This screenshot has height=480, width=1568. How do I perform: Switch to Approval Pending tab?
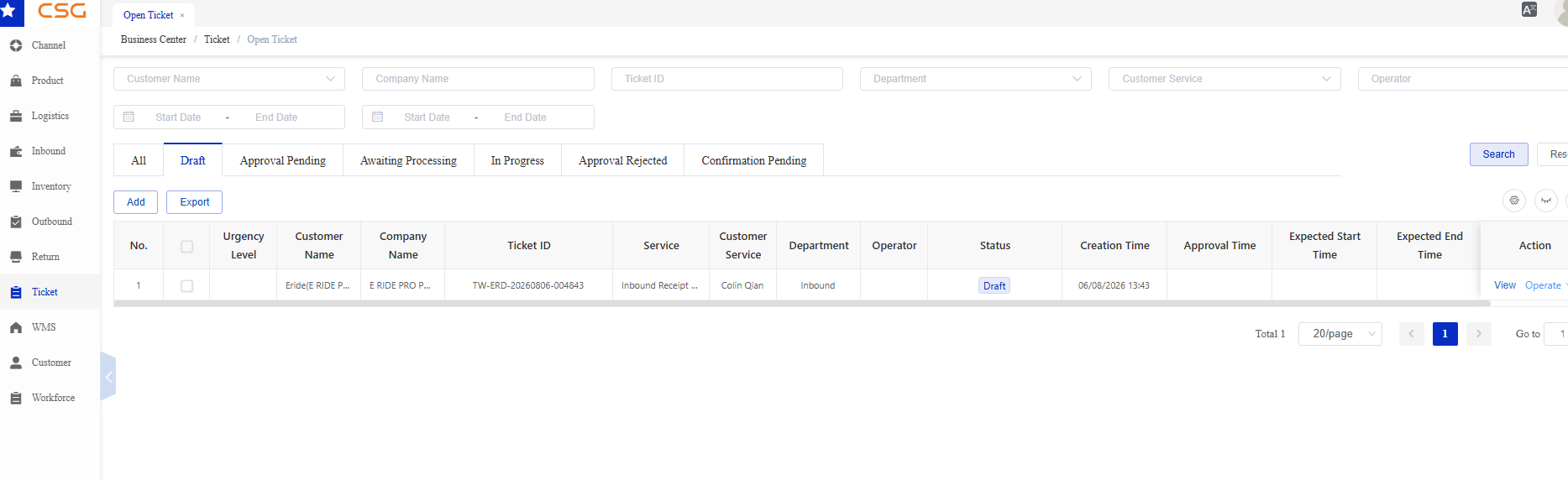coord(283,160)
